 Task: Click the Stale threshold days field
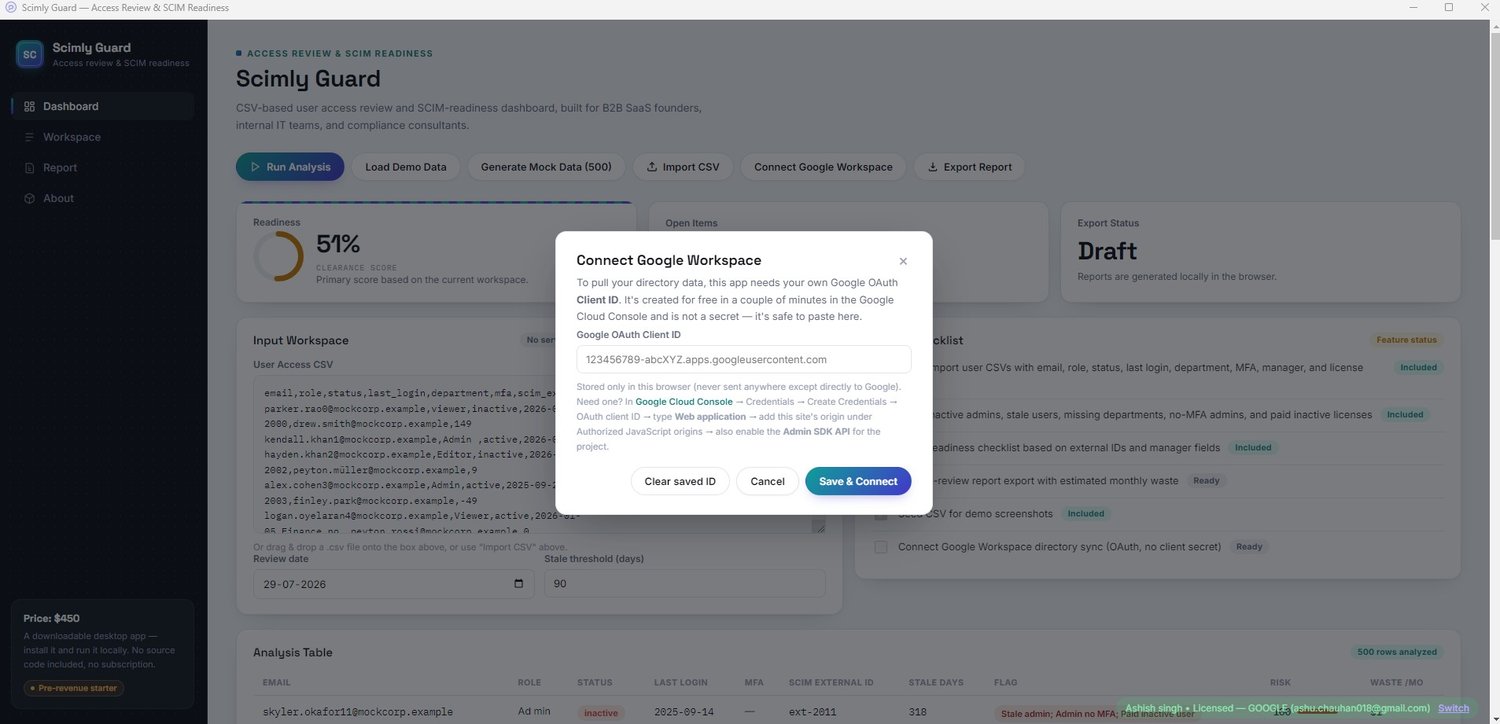[685, 584]
